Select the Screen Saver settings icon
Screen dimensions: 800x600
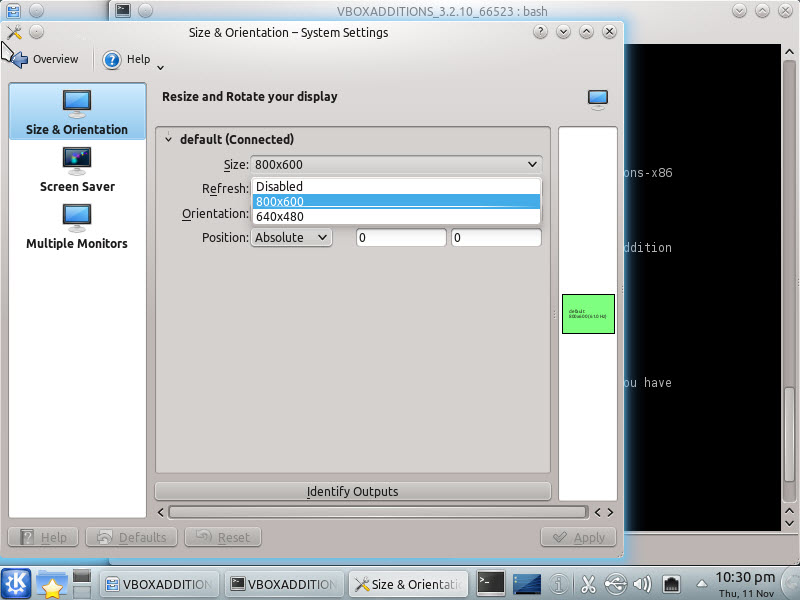76,160
